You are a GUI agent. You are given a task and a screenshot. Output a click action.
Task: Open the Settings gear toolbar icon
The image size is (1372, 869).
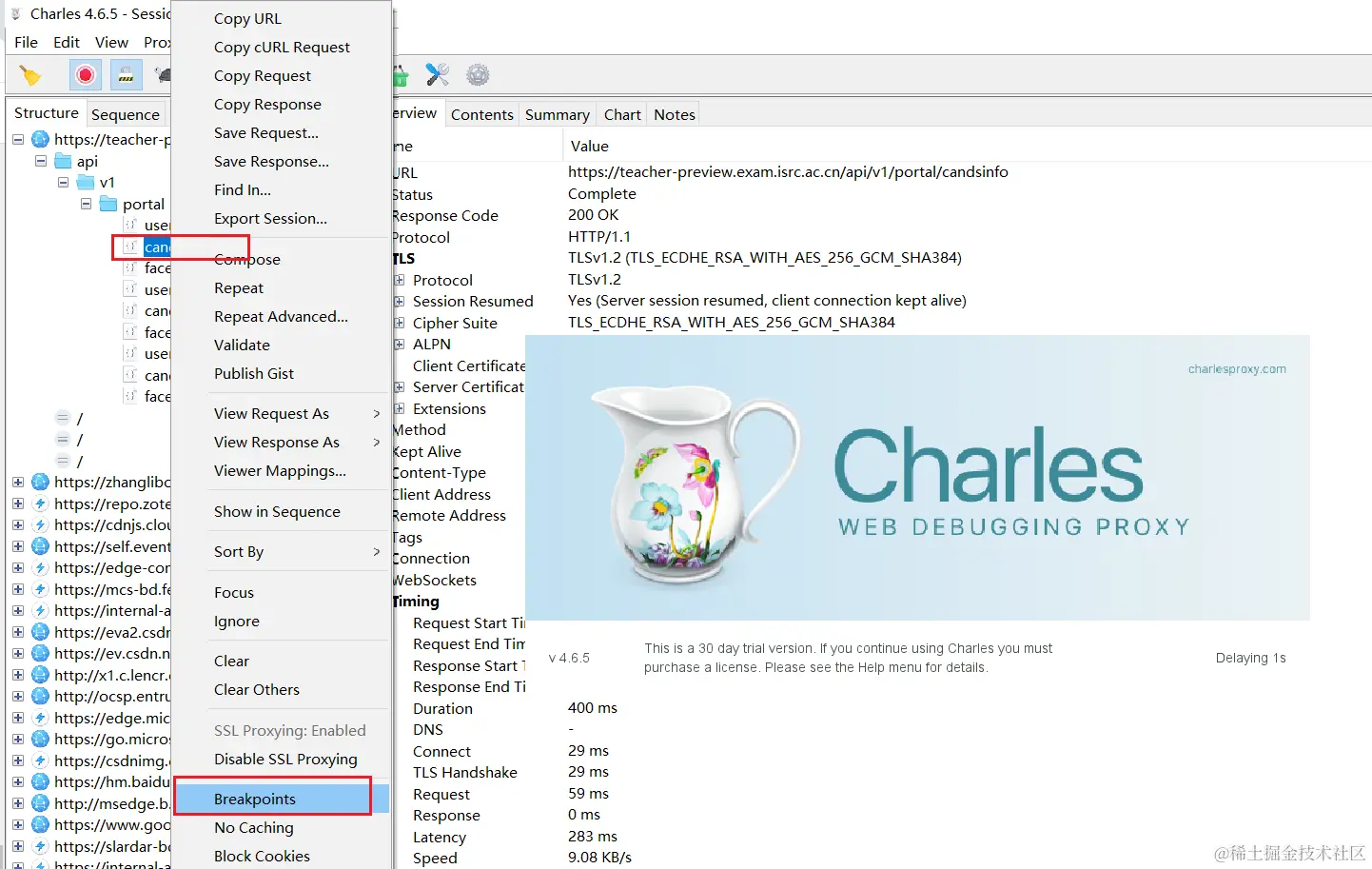click(x=478, y=74)
